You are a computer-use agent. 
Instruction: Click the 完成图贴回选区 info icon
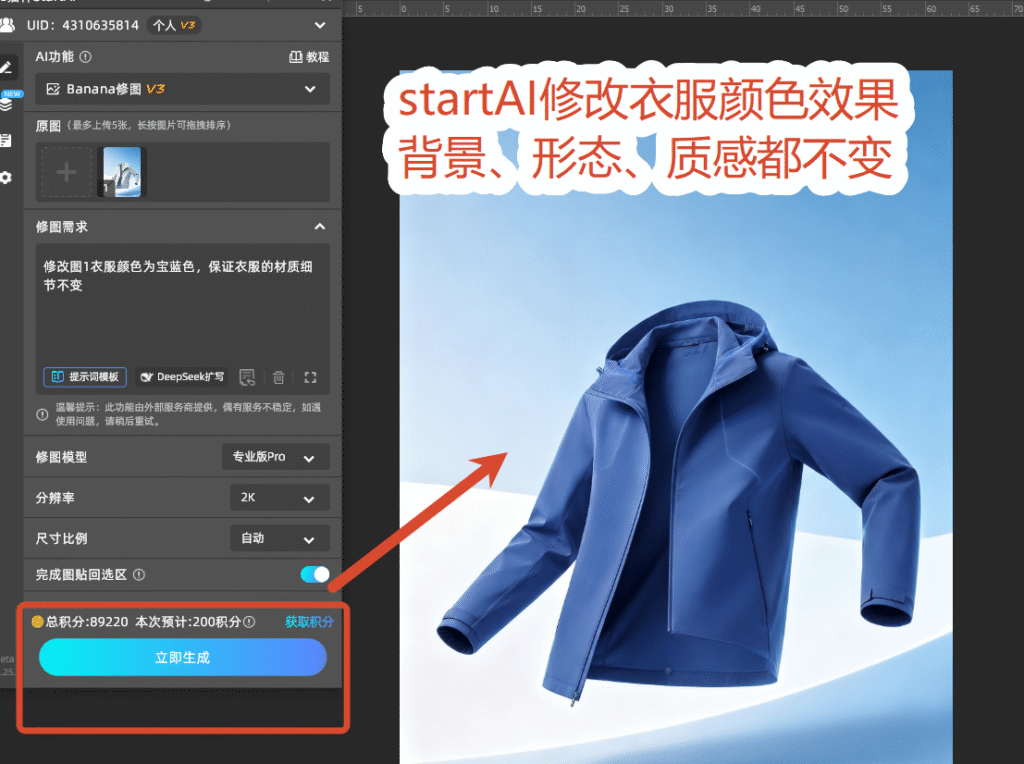pos(139,575)
